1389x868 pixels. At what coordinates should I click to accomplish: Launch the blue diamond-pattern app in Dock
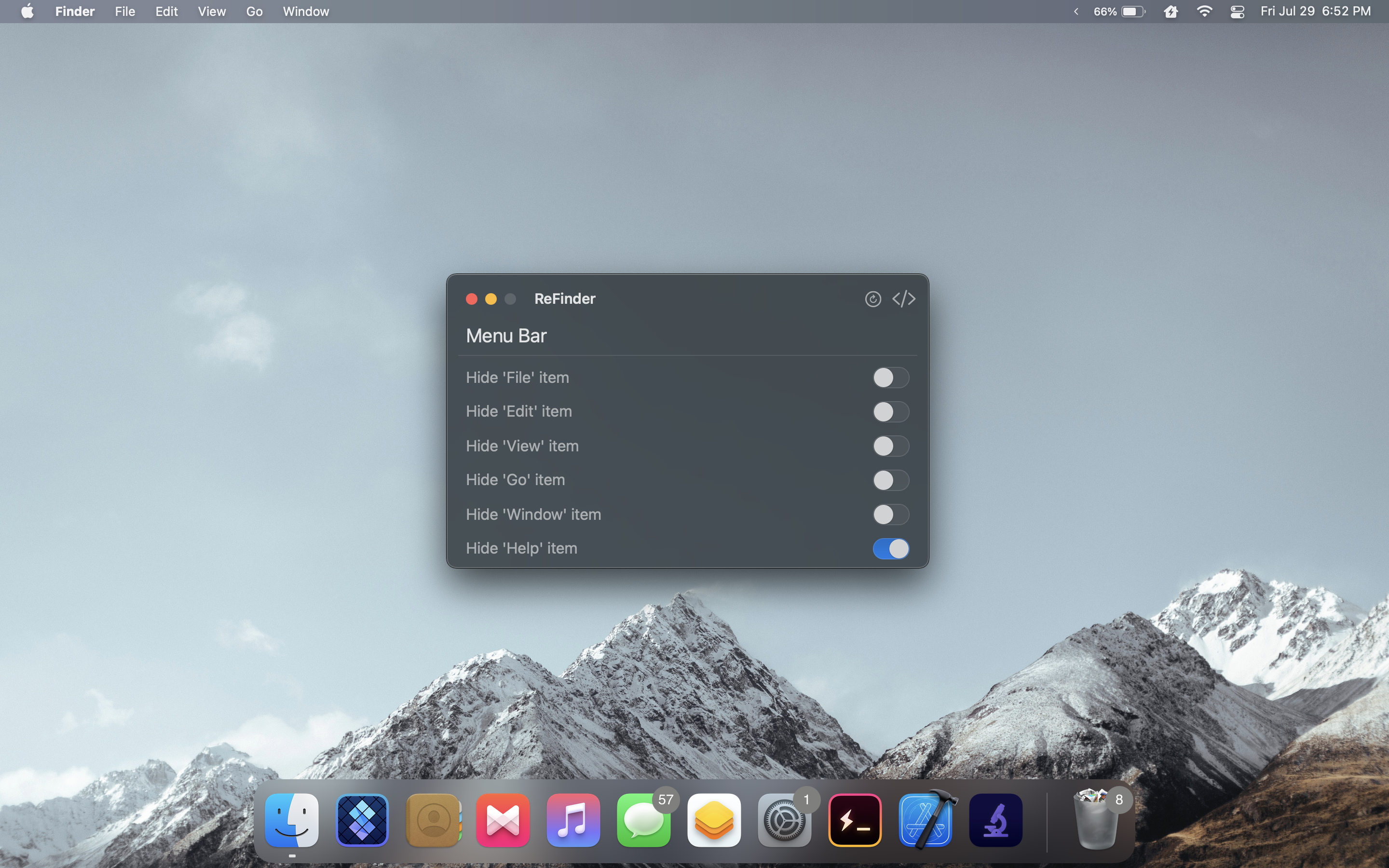(362, 820)
